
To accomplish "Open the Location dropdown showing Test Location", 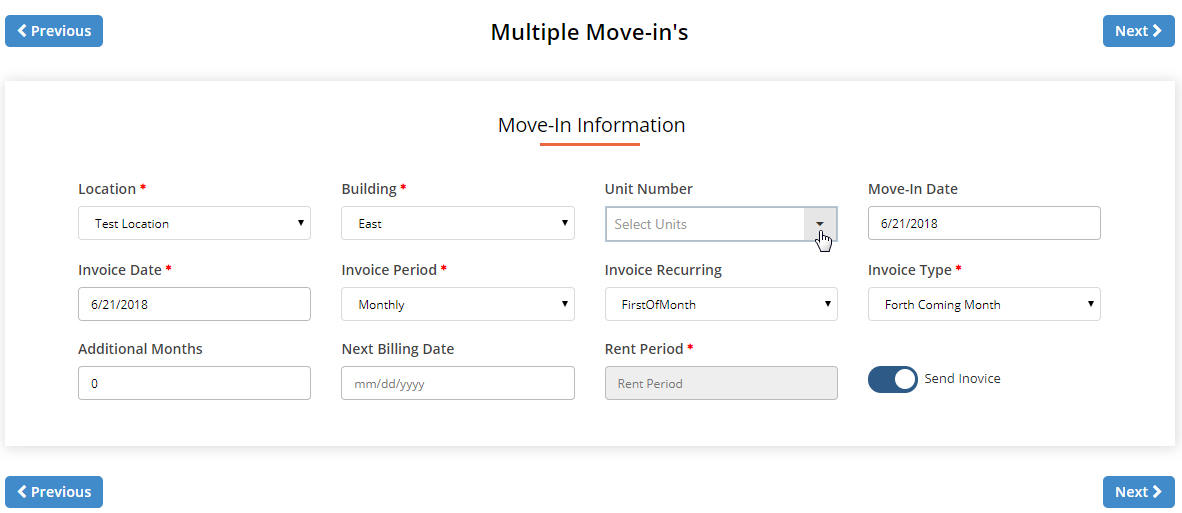I will (x=194, y=224).
